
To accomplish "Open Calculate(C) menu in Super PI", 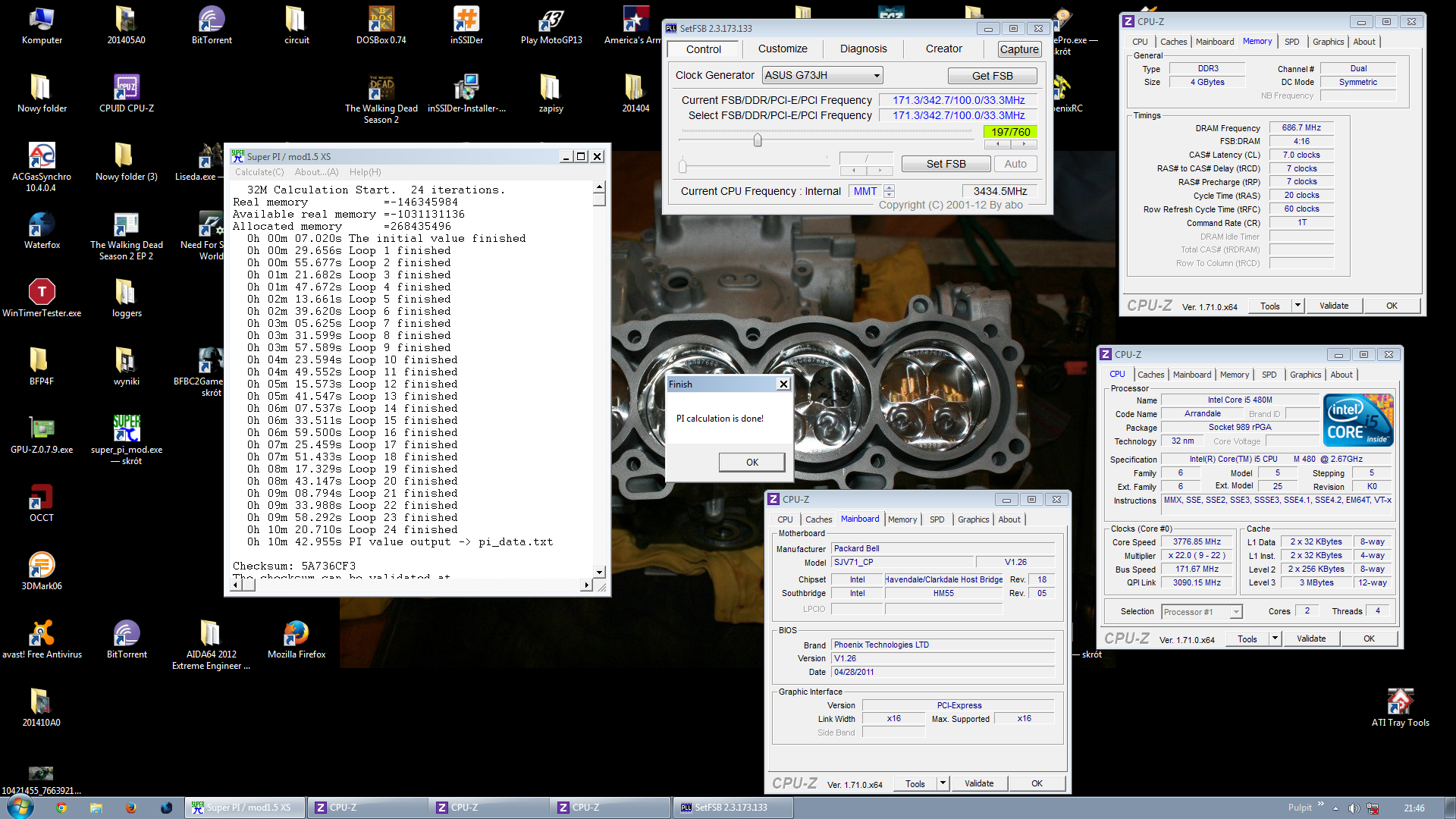I will [259, 172].
